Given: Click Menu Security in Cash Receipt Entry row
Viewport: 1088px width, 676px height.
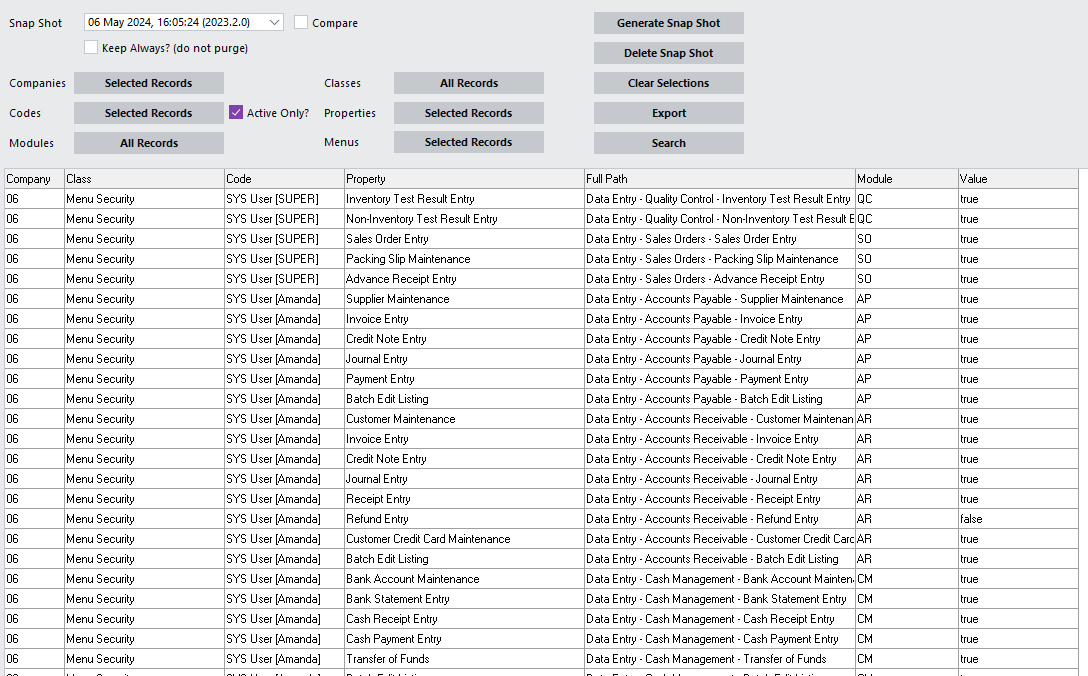Looking at the screenshot, I should pyautogui.click(x=144, y=619).
